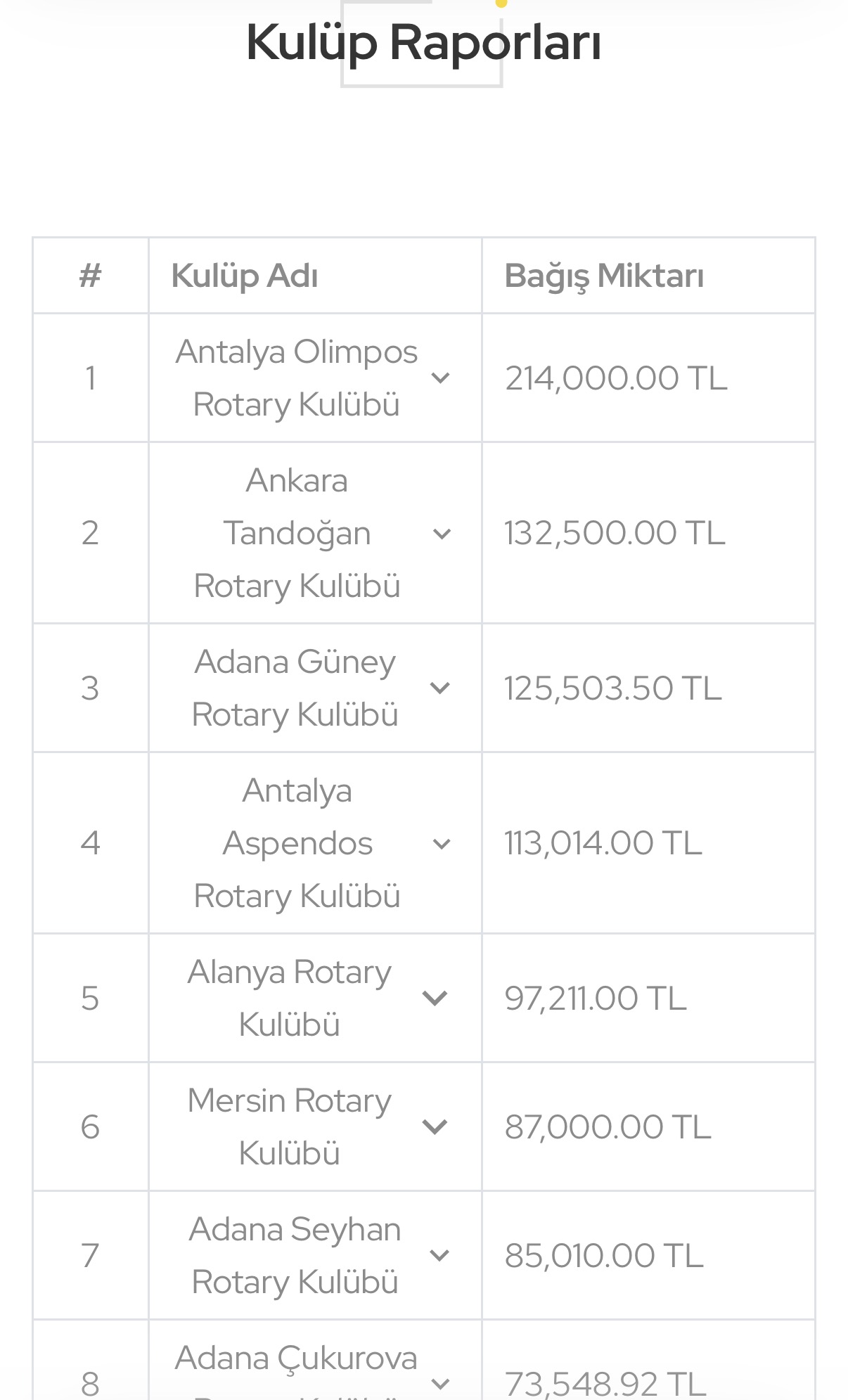The image size is (848, 1400).
Task: Click the Kulüp Adı column header
Action: click(245, 276)
